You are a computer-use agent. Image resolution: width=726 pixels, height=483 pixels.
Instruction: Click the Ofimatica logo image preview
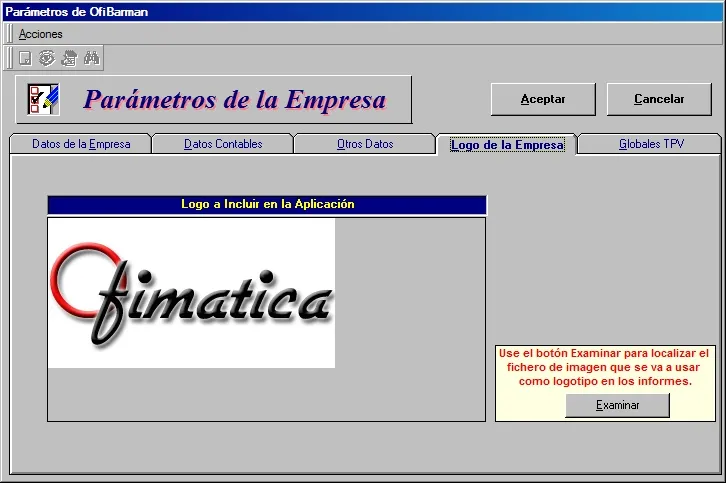(192, 293)
